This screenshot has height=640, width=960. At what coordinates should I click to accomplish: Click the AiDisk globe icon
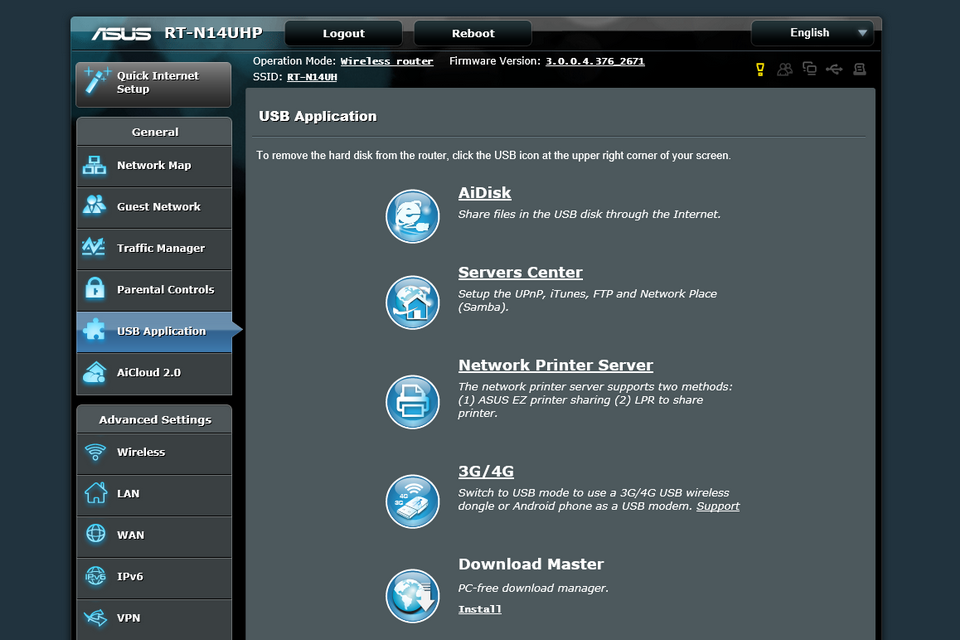click(x=412, y=216)
